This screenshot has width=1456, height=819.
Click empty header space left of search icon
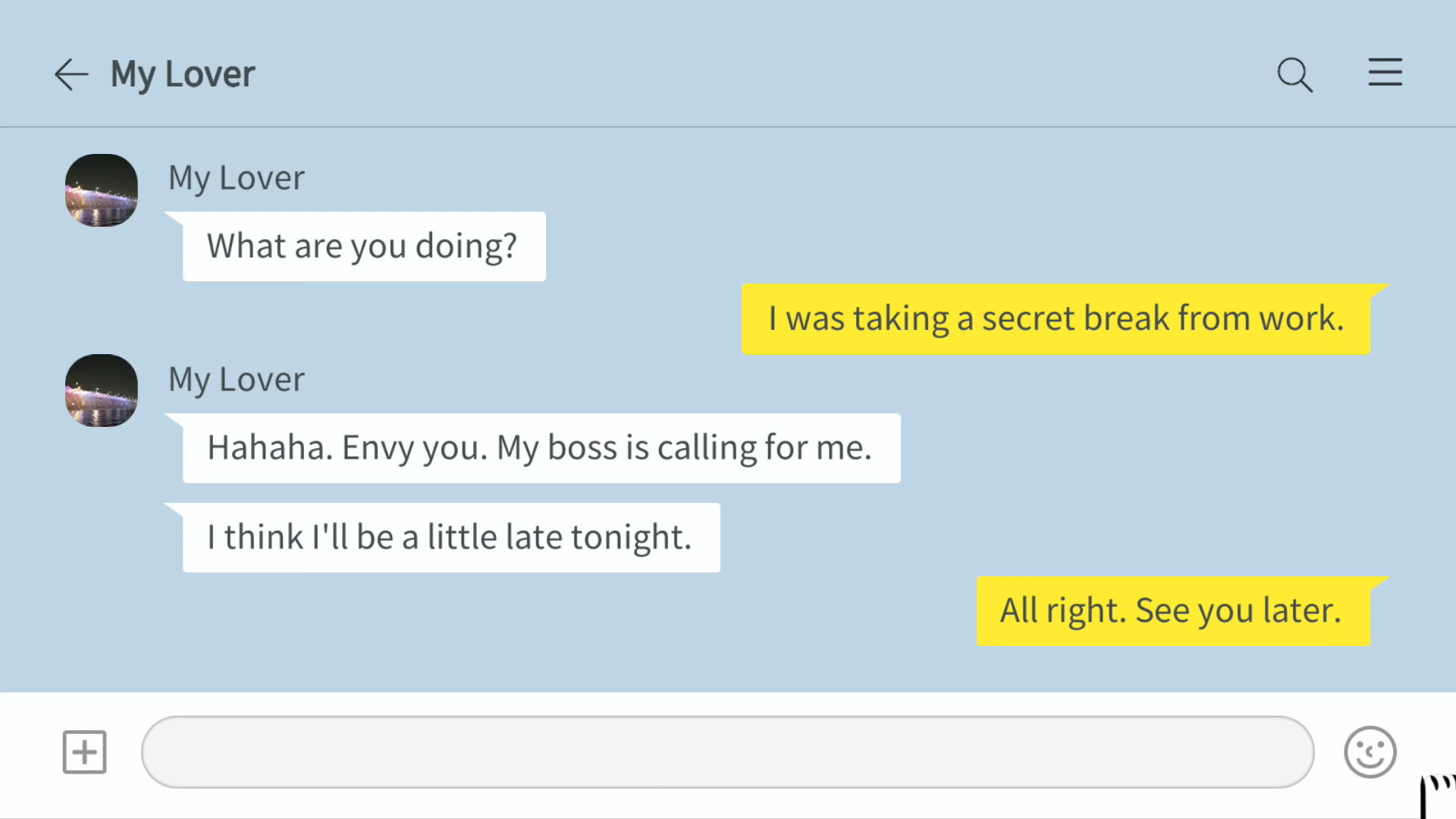[x=758, y=74]
